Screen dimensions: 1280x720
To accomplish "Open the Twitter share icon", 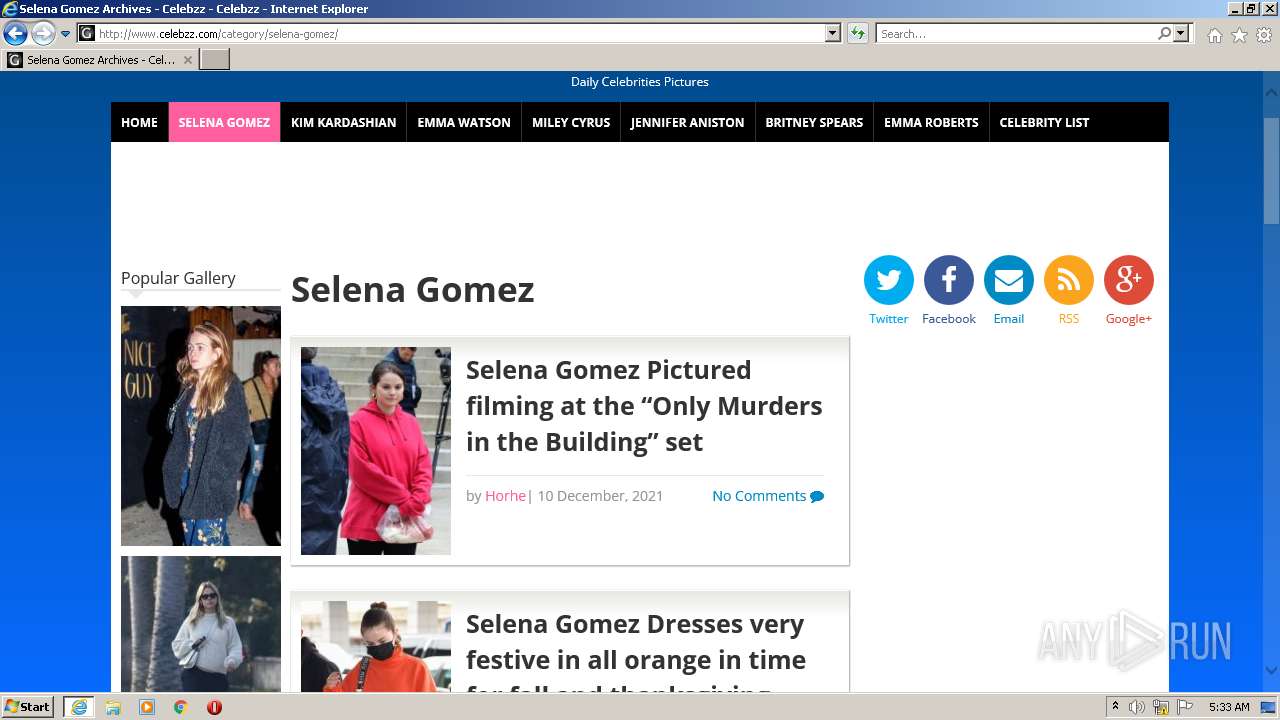I will click(x=888, y=280).
